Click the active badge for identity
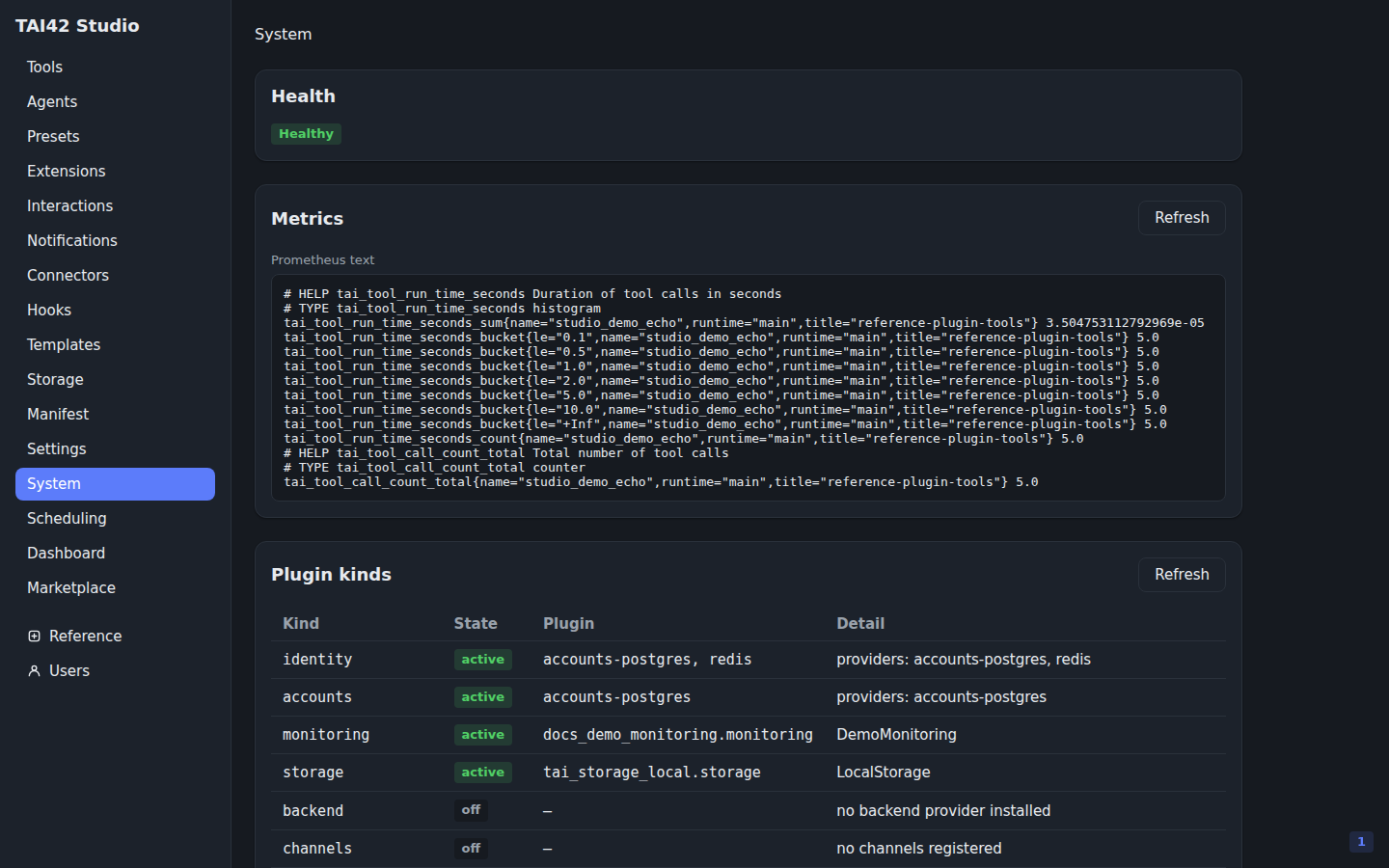The width and height of the screenshot is (1389, 868). click(482, 660)
